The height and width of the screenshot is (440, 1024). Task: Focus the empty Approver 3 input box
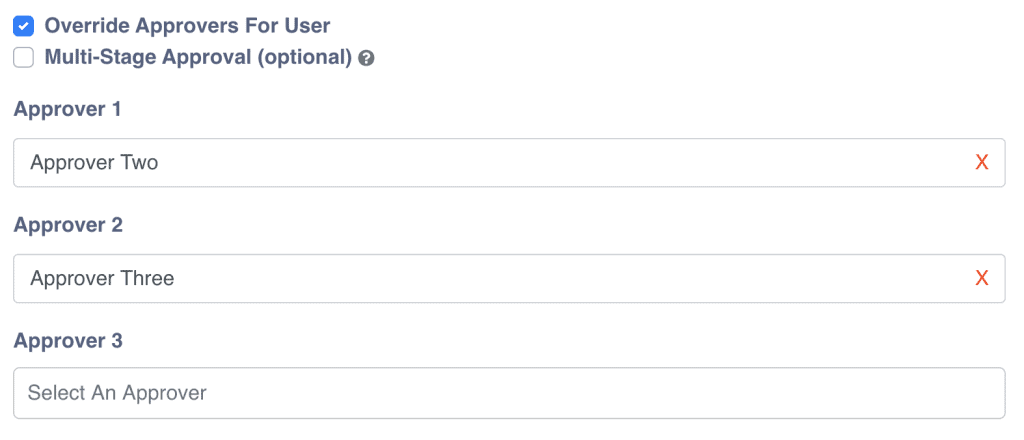click(600, 393)
